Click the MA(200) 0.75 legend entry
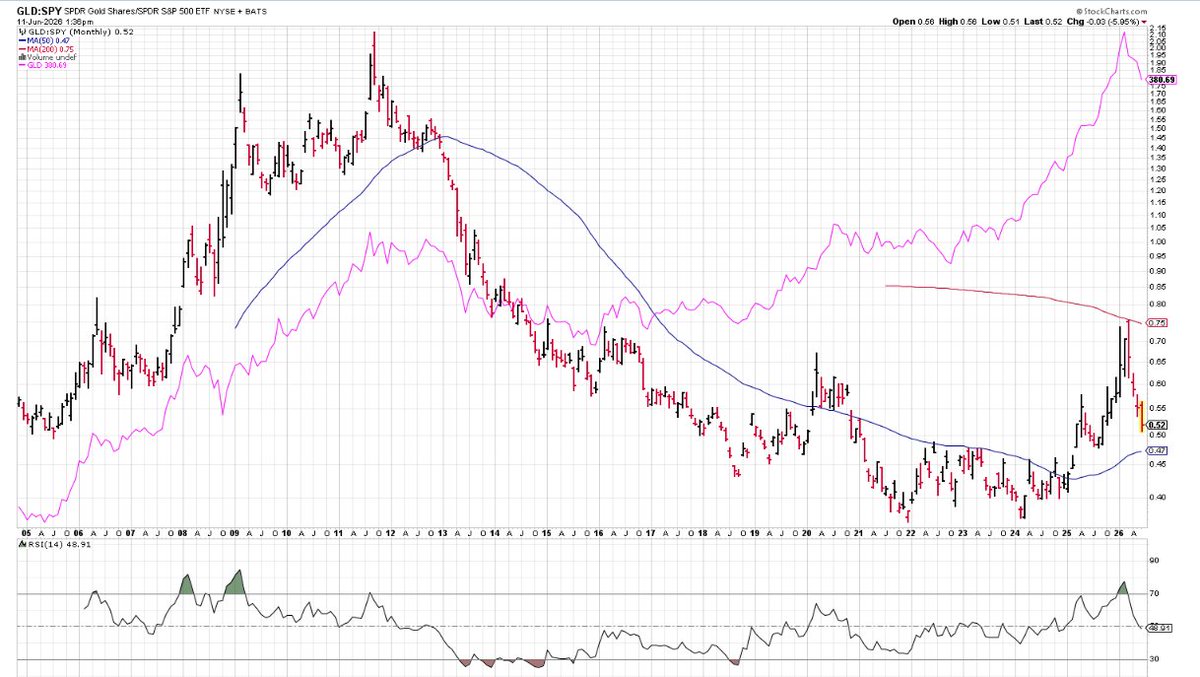 (48, 48)
